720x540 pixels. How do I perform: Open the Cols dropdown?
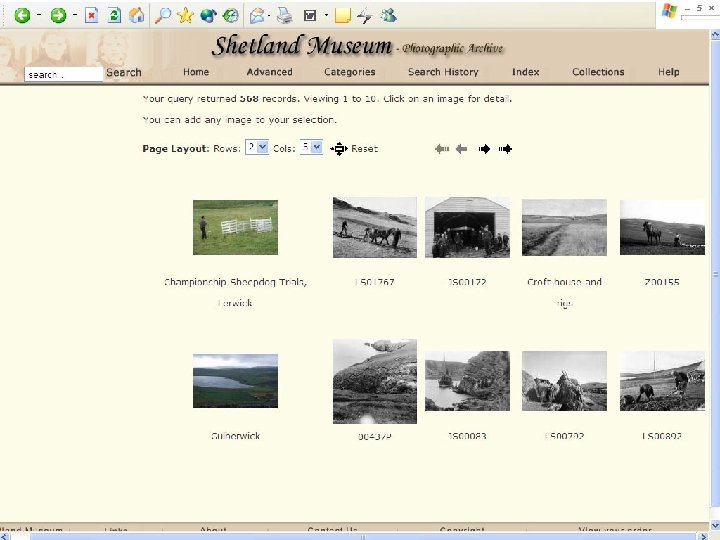(311, 147)
